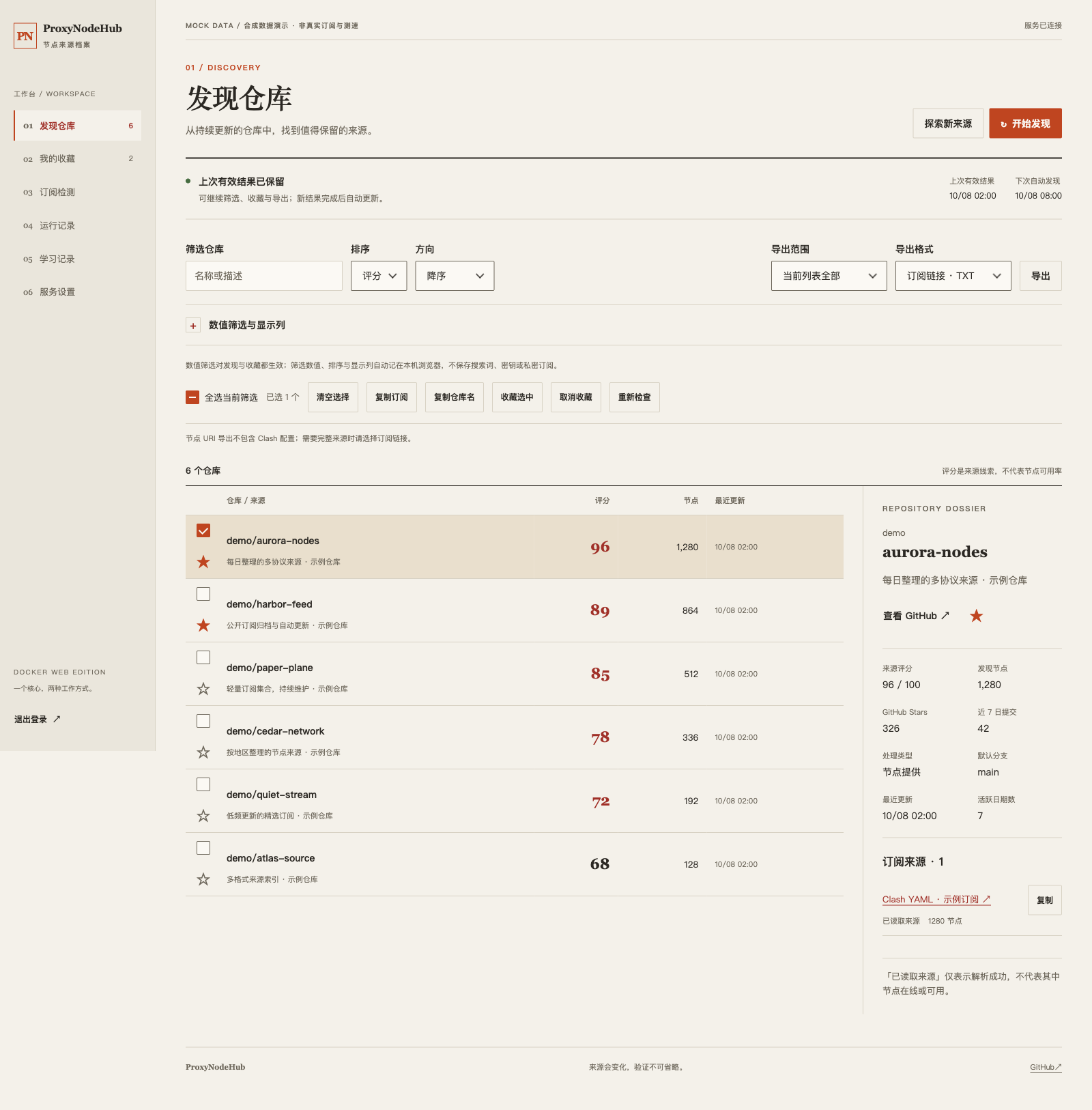Click the 服务已连接 status text
Image resolution: width=1092 pixels, height=1110 pixels.
(x=1043, y=25)
